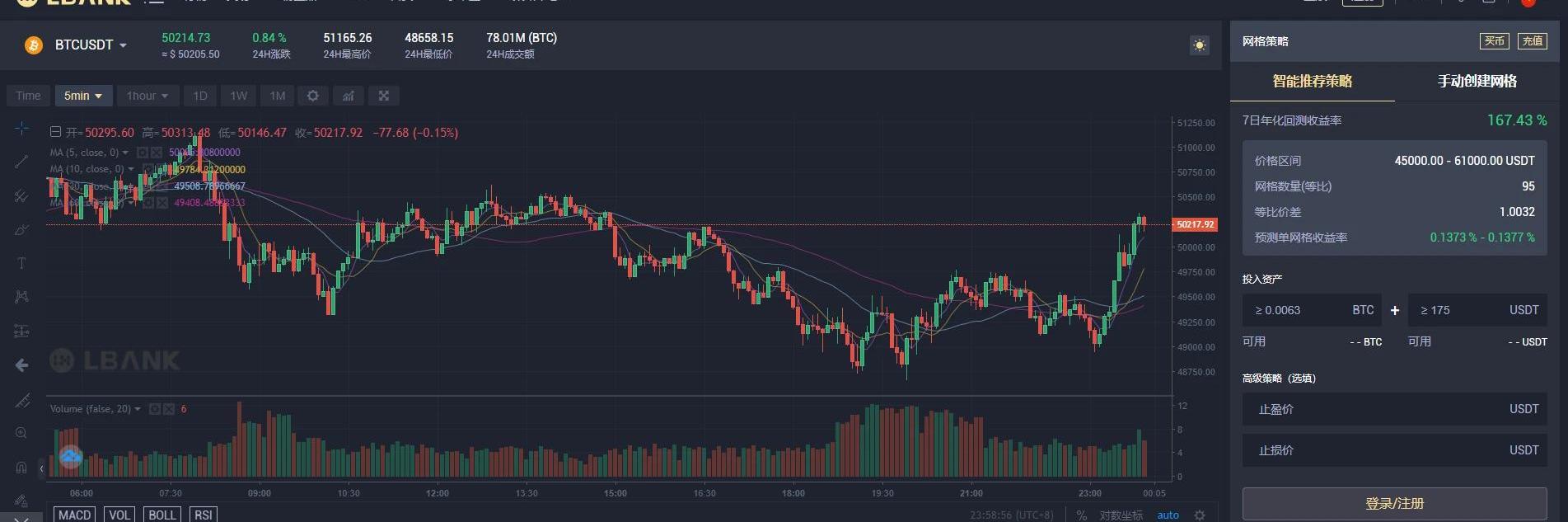Open the 5min interval dropdown

point(83,96)
